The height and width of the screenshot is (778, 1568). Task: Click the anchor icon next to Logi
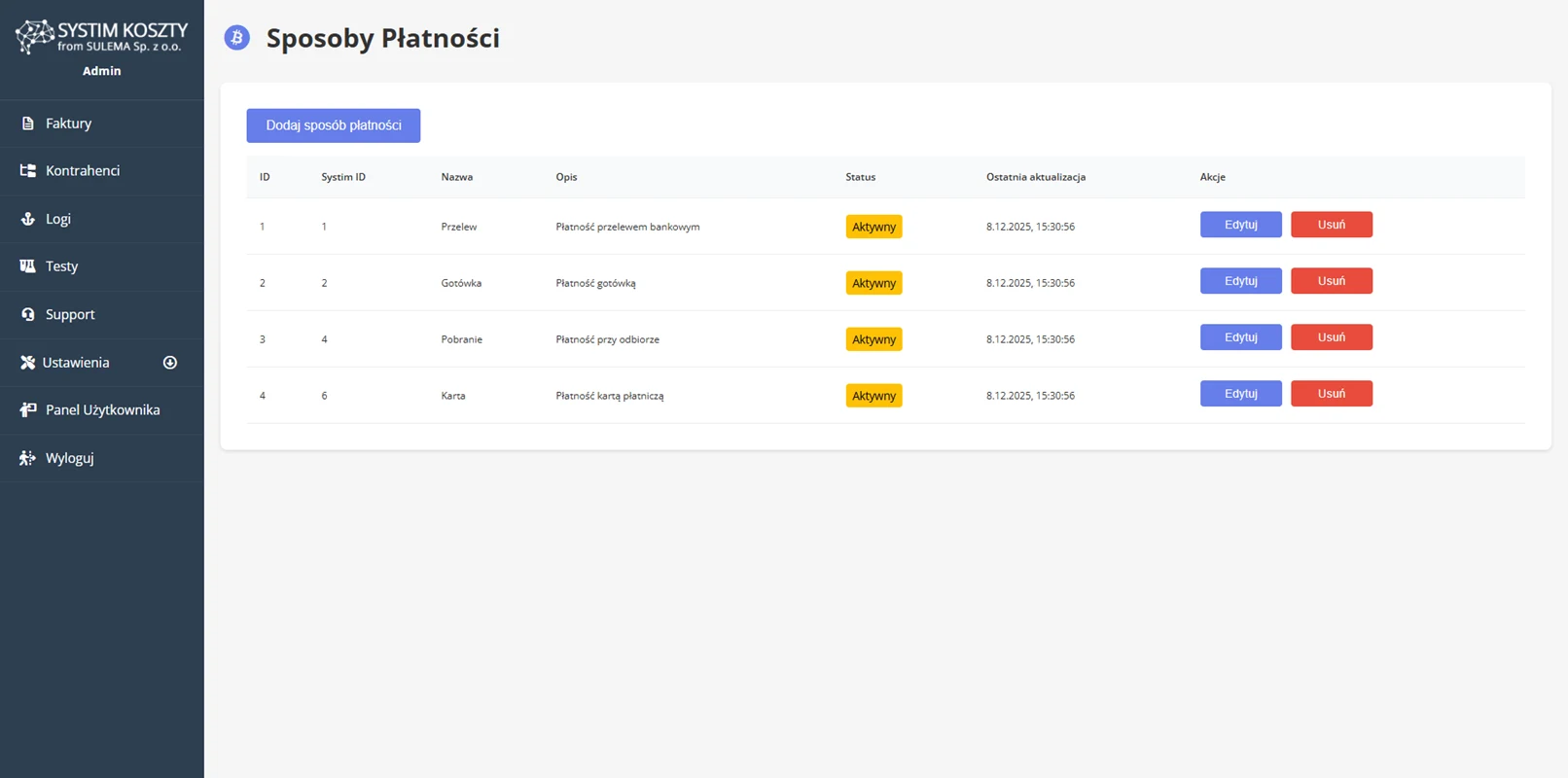click(x=27, y=219)
